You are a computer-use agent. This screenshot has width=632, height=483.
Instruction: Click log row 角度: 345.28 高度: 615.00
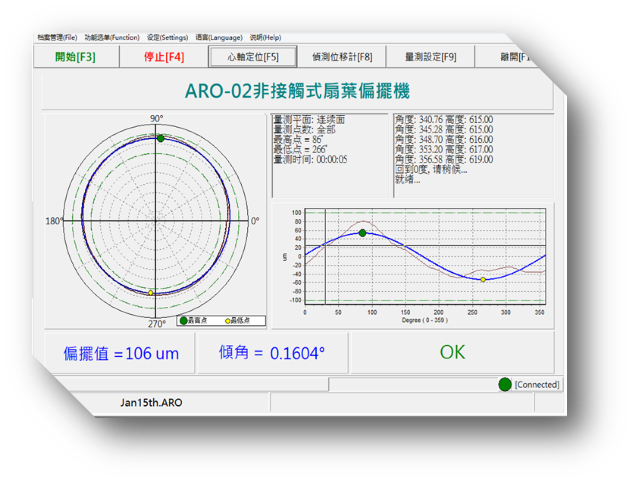pos(444,129)
